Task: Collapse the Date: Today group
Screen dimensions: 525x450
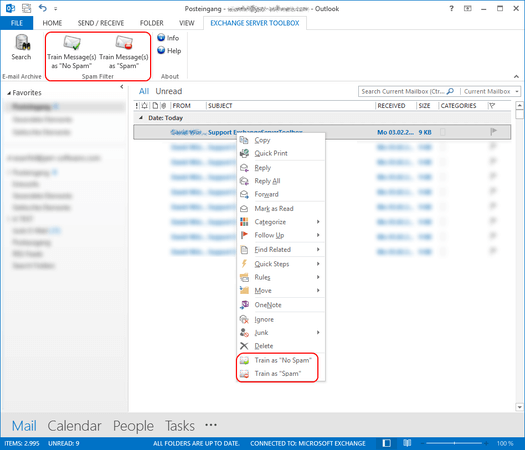Action: click(141, 118)
